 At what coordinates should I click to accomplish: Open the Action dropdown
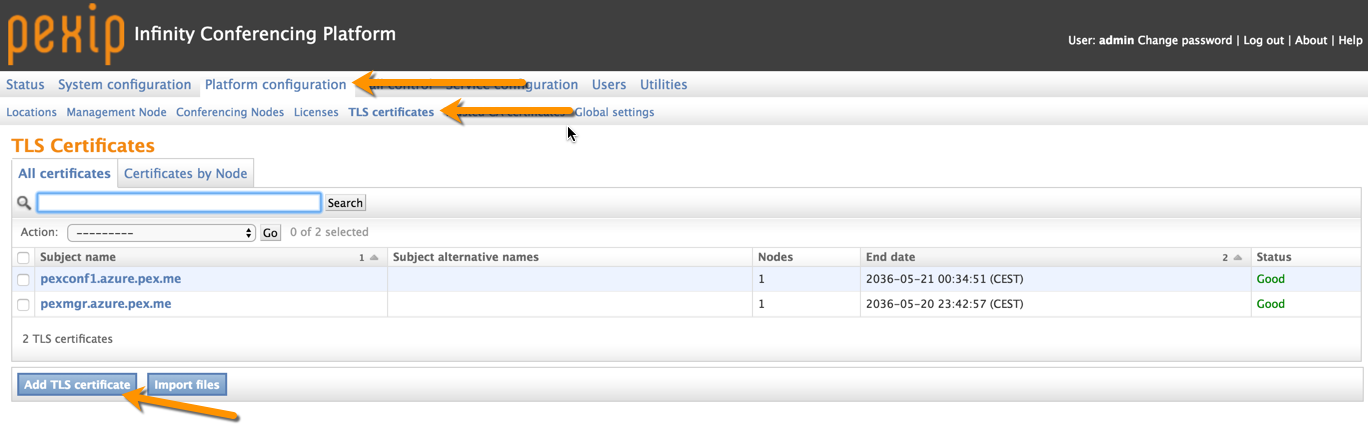click(161, 232)
